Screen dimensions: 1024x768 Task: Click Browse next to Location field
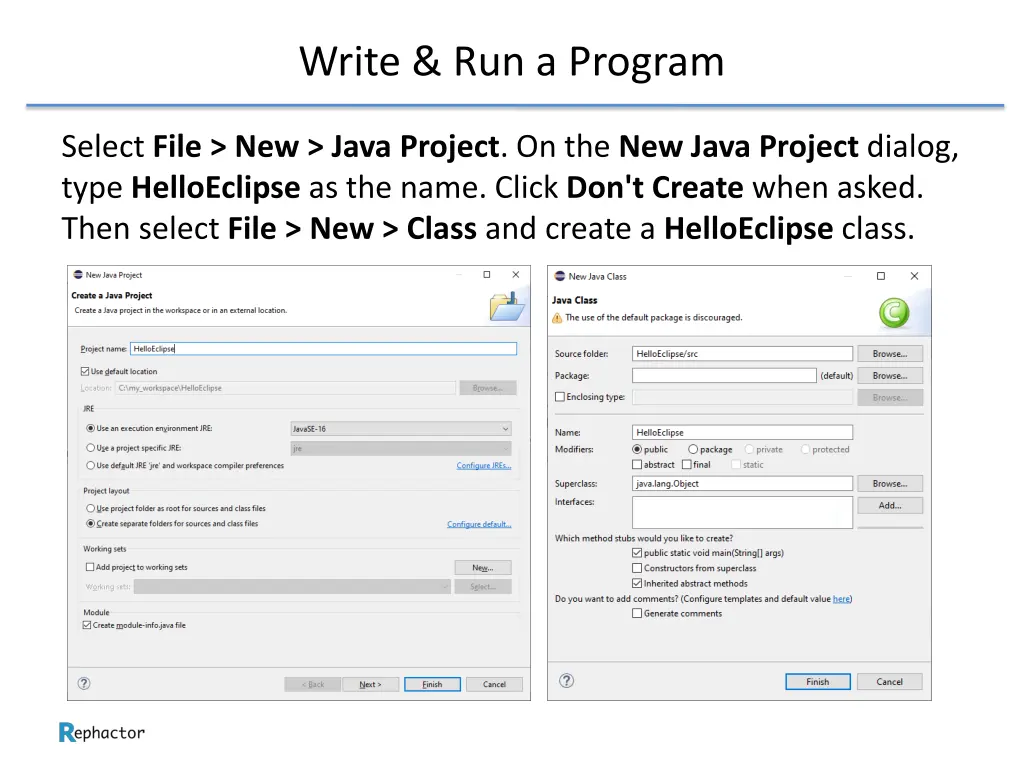tap(487, 388)
